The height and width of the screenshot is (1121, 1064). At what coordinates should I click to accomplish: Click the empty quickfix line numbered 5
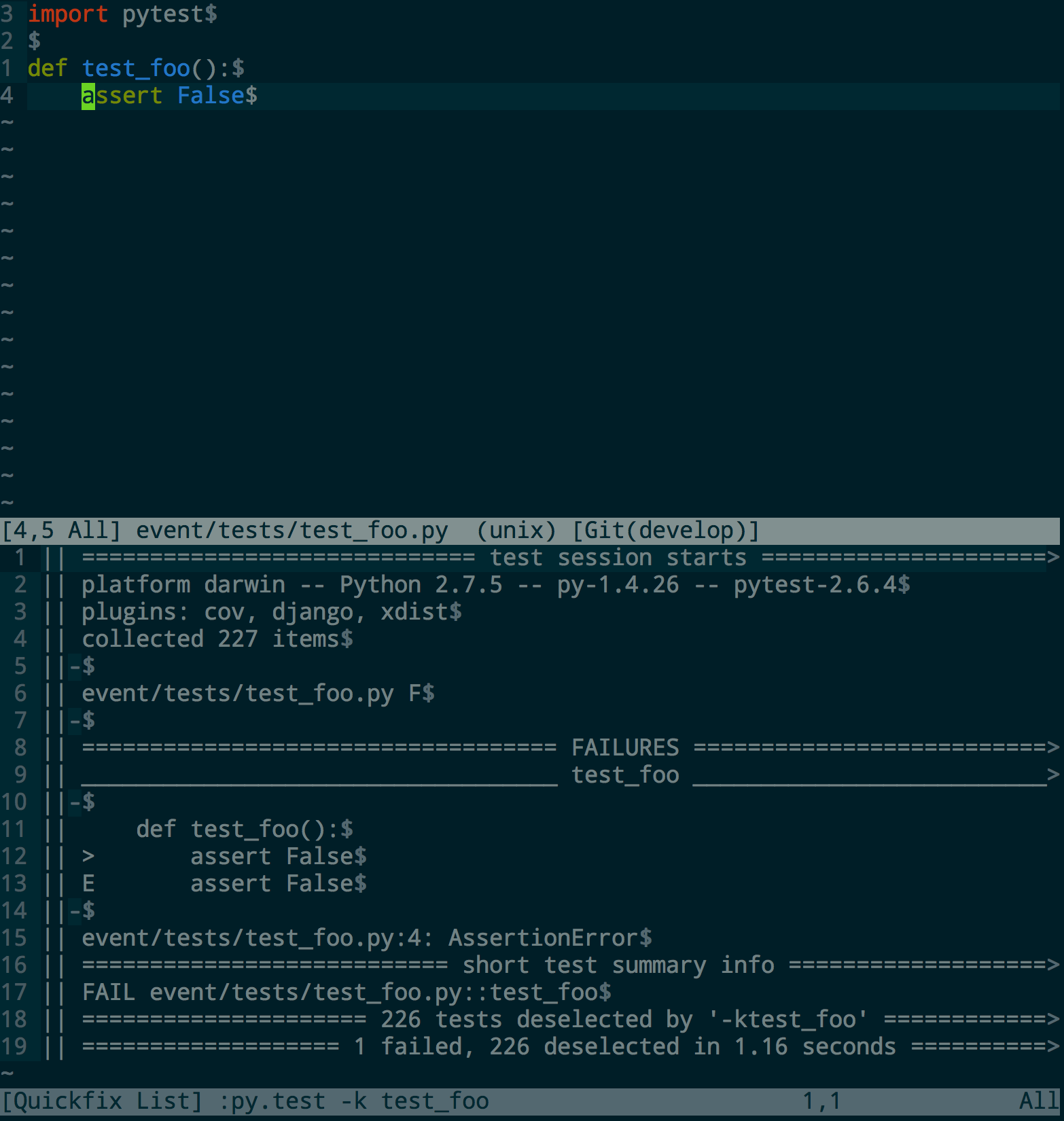530,666
